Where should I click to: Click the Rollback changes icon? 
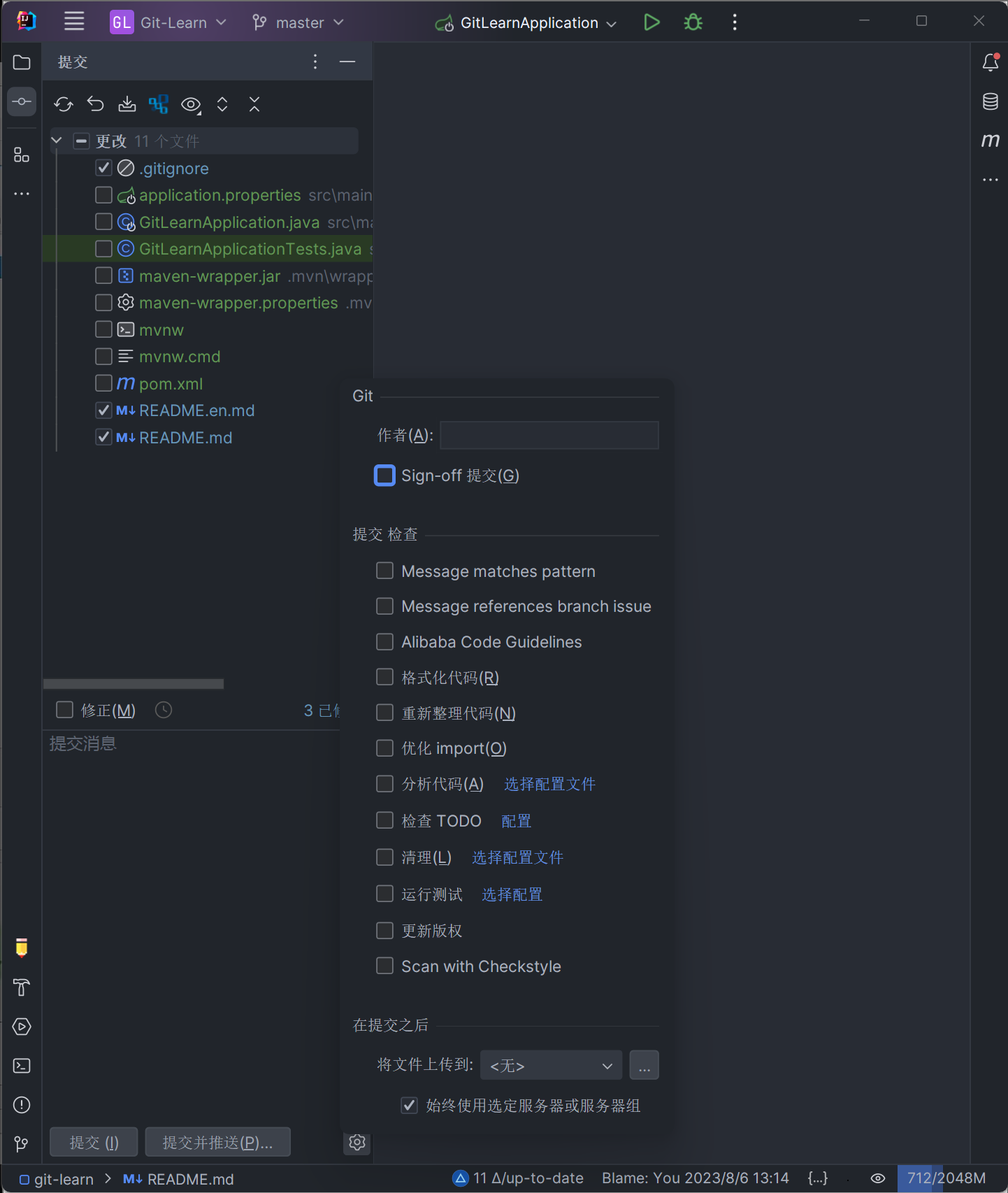coord(95,105)
